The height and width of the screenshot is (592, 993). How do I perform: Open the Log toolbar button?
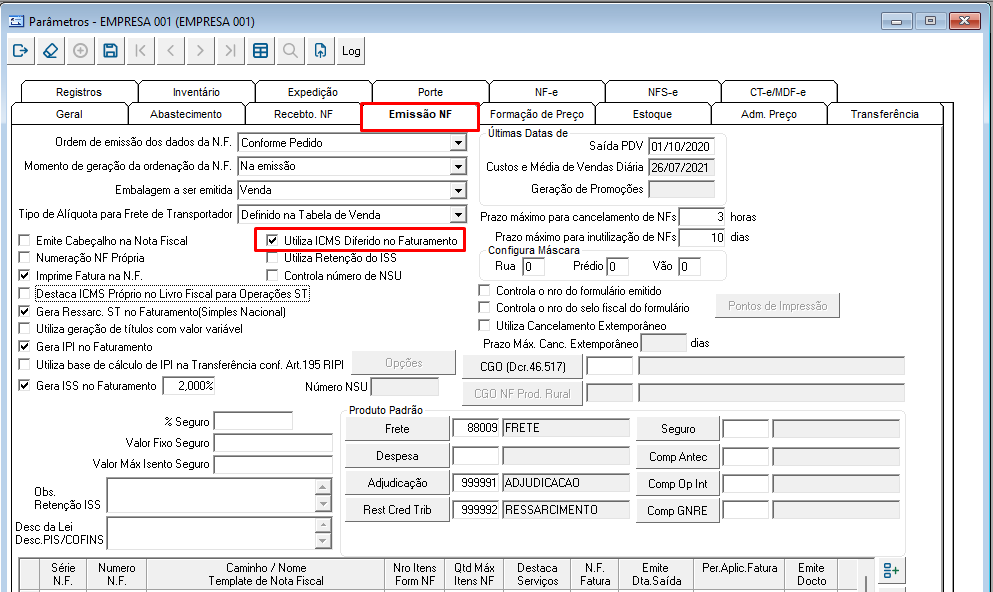[x=351, y=51]
